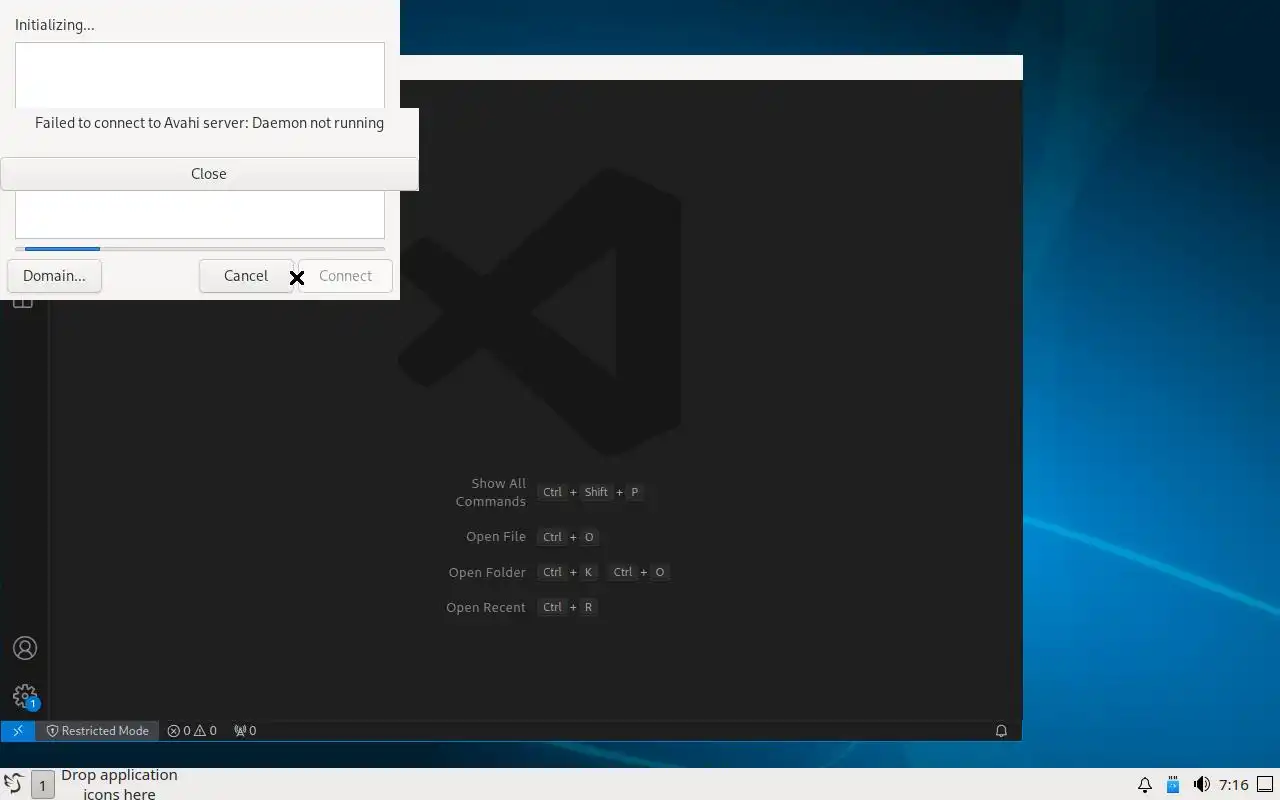Open the errors and warnings status item
This screenshot has width=1280, height=800.
192,731
